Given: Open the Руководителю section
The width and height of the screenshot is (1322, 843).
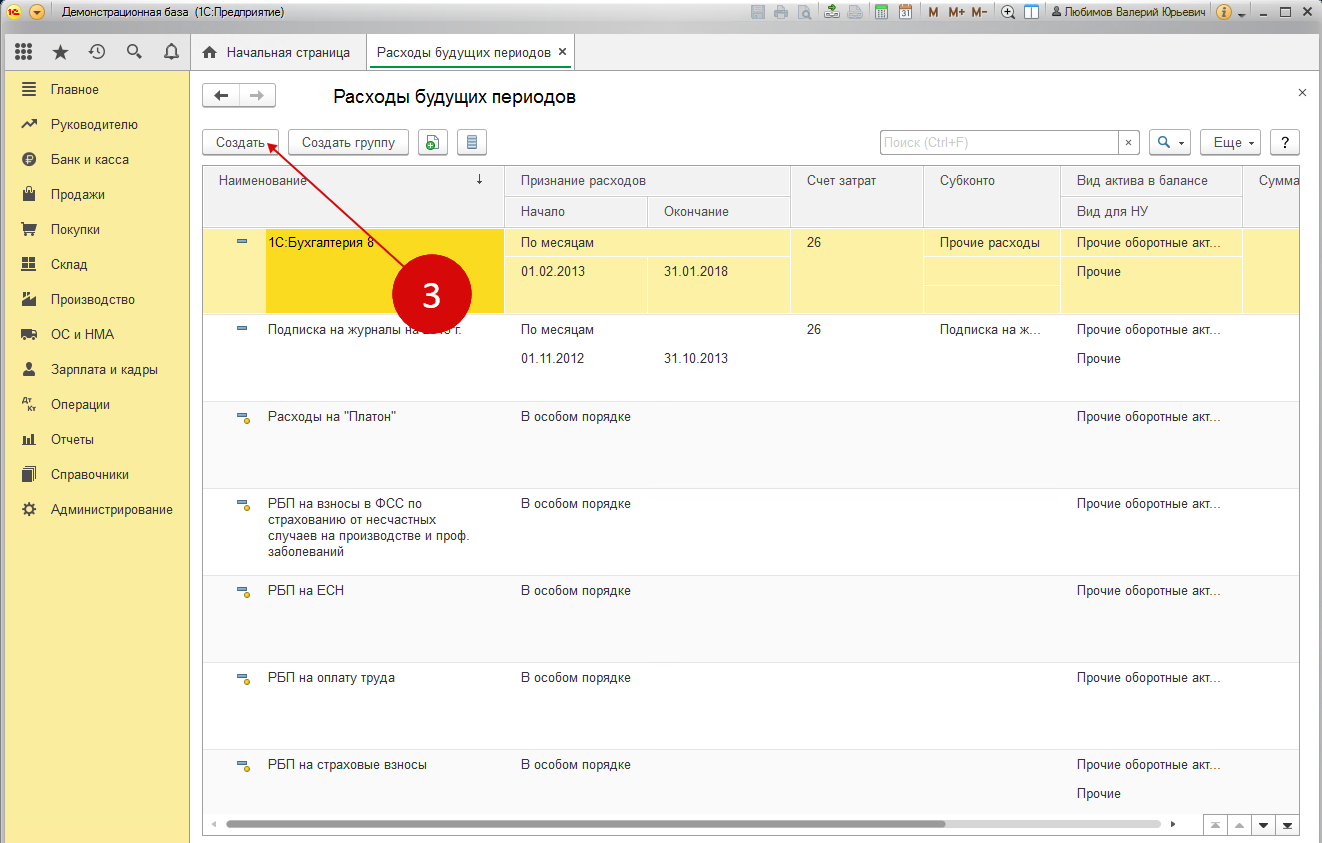Looking at the screenshot, I should (95, 124).
